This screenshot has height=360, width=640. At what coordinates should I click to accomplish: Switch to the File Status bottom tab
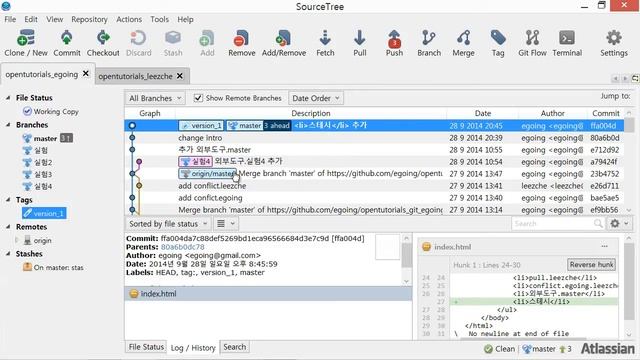(x=146, y=347)
